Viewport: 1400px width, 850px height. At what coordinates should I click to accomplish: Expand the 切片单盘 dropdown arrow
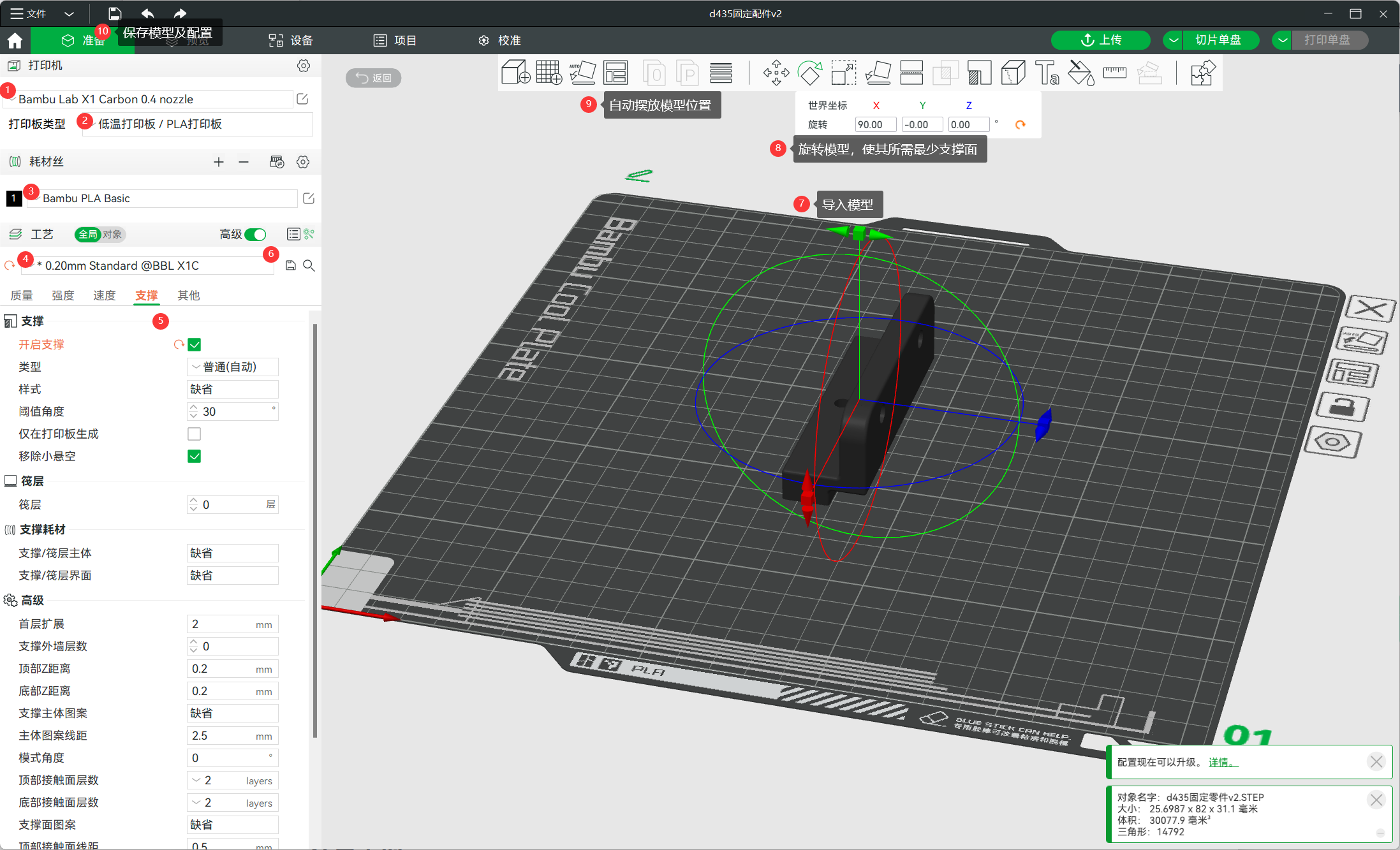[x=1173, y=40]
